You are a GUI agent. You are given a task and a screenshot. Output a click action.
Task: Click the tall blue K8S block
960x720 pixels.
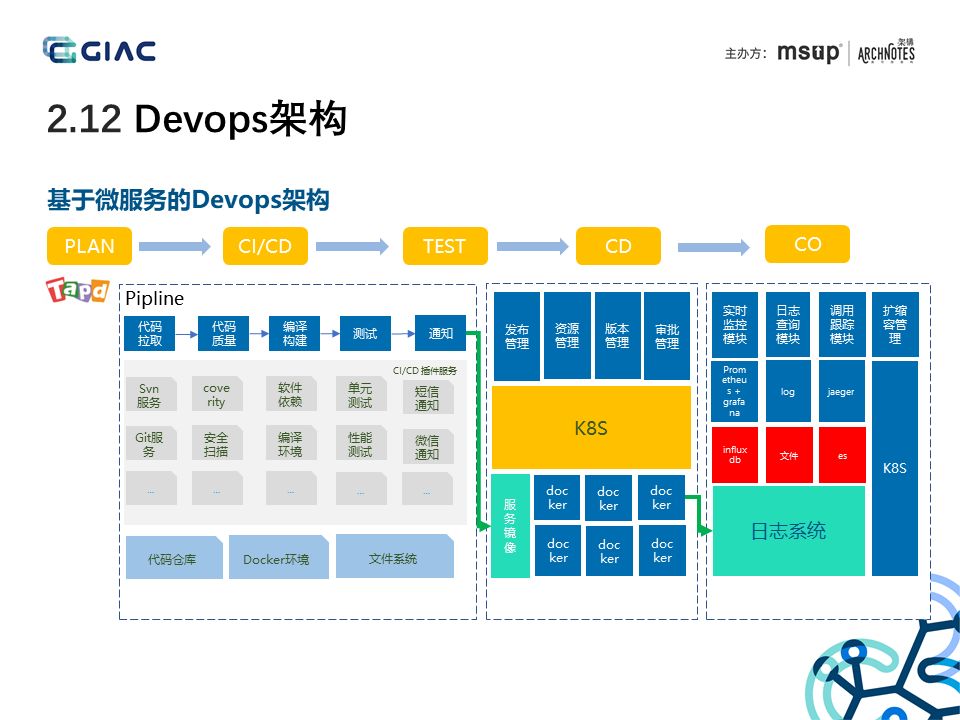[894, 468]
